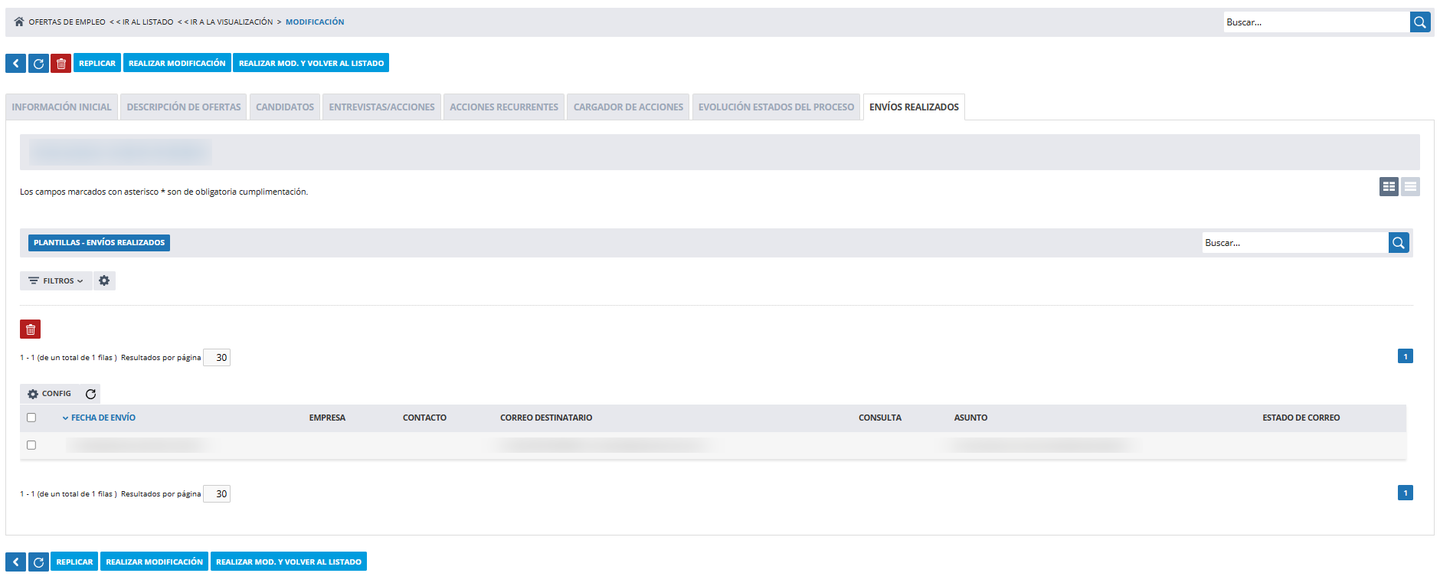Switch to the list view icon
This screenshot has height=577, width=1440.
point(1411,186)
